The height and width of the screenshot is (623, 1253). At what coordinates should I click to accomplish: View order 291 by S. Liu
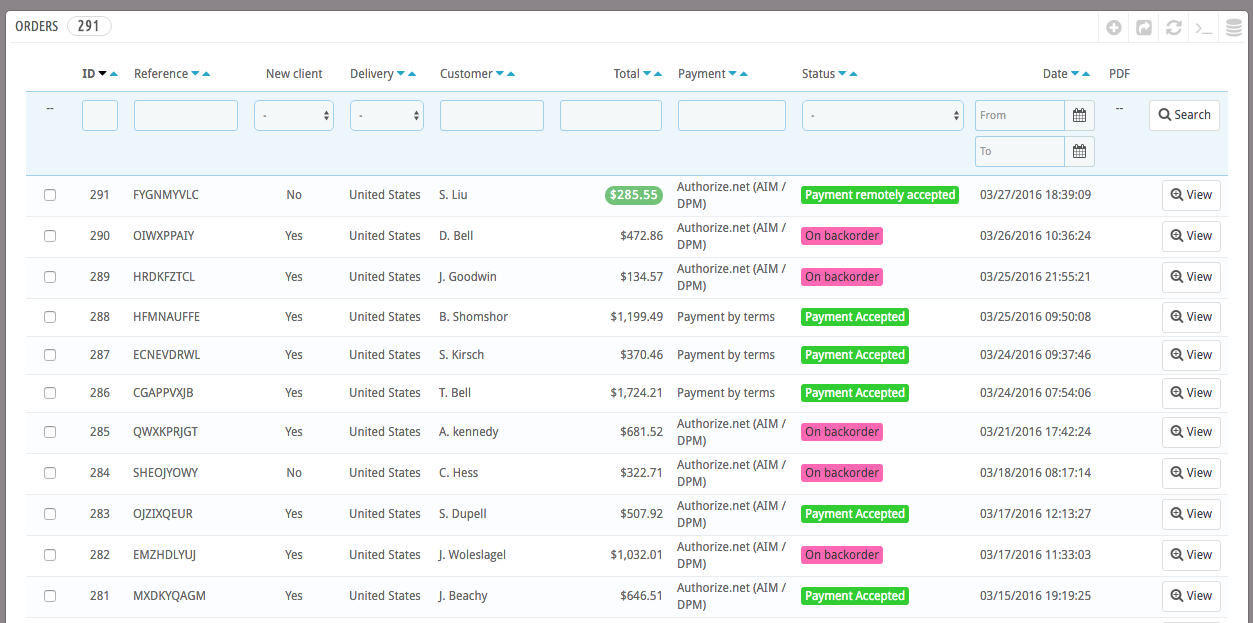pos(1191,195)
